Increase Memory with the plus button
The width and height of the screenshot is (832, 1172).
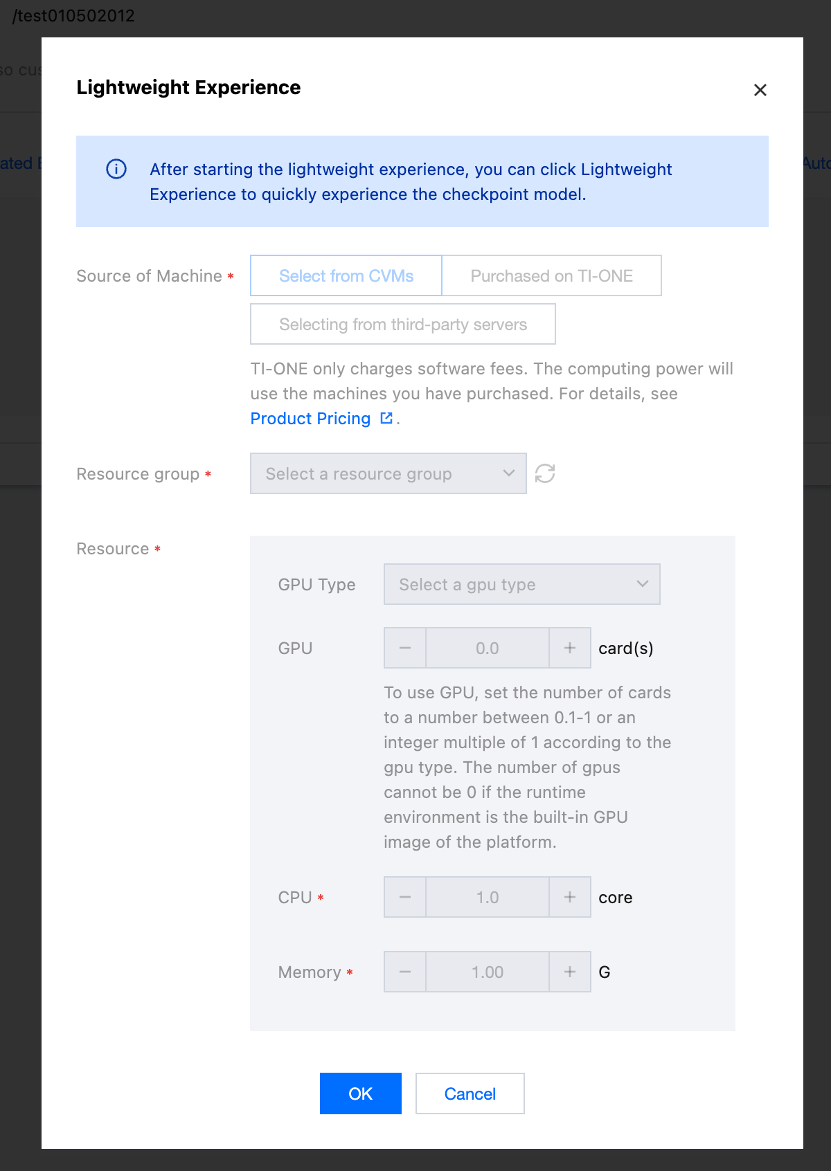(x=570, y=972)
